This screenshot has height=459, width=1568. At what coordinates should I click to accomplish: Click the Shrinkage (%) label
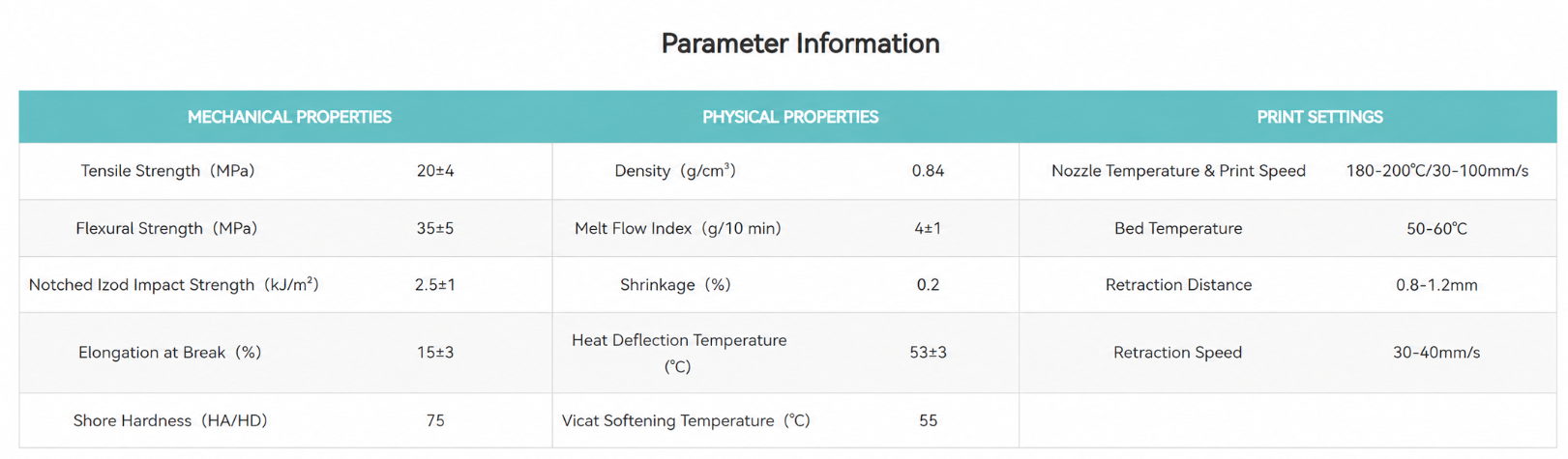coord(675,285)
